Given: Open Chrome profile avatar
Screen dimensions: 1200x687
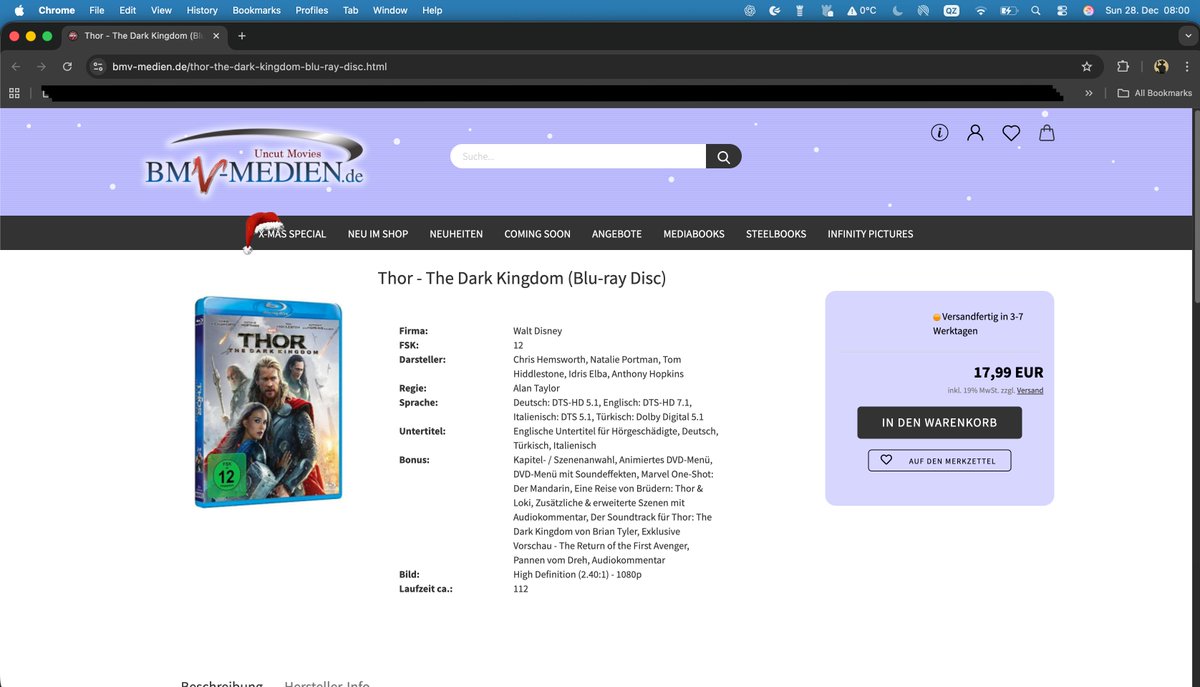Looking at the screenshot, I should tap(1161, 67).
